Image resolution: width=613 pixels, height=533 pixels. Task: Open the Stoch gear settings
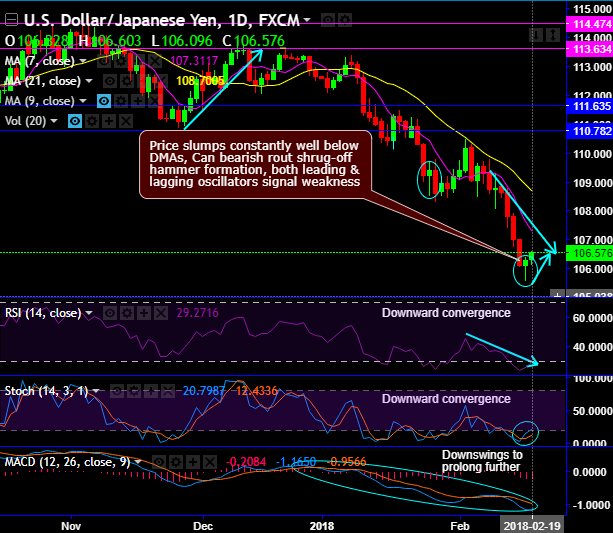click(x=133, y=391)
